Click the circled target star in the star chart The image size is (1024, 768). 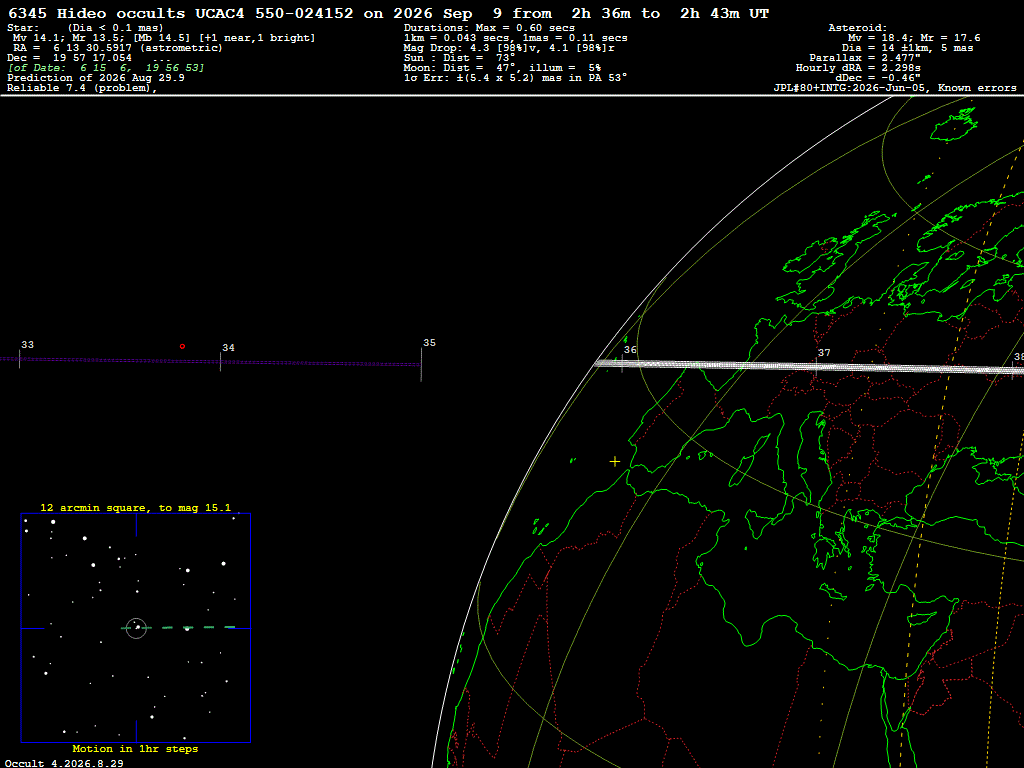click(x=136, y=628)
